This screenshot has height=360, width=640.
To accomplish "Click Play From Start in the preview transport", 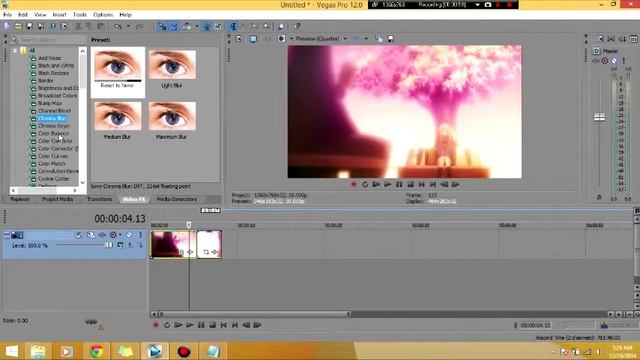I will 376,184.
